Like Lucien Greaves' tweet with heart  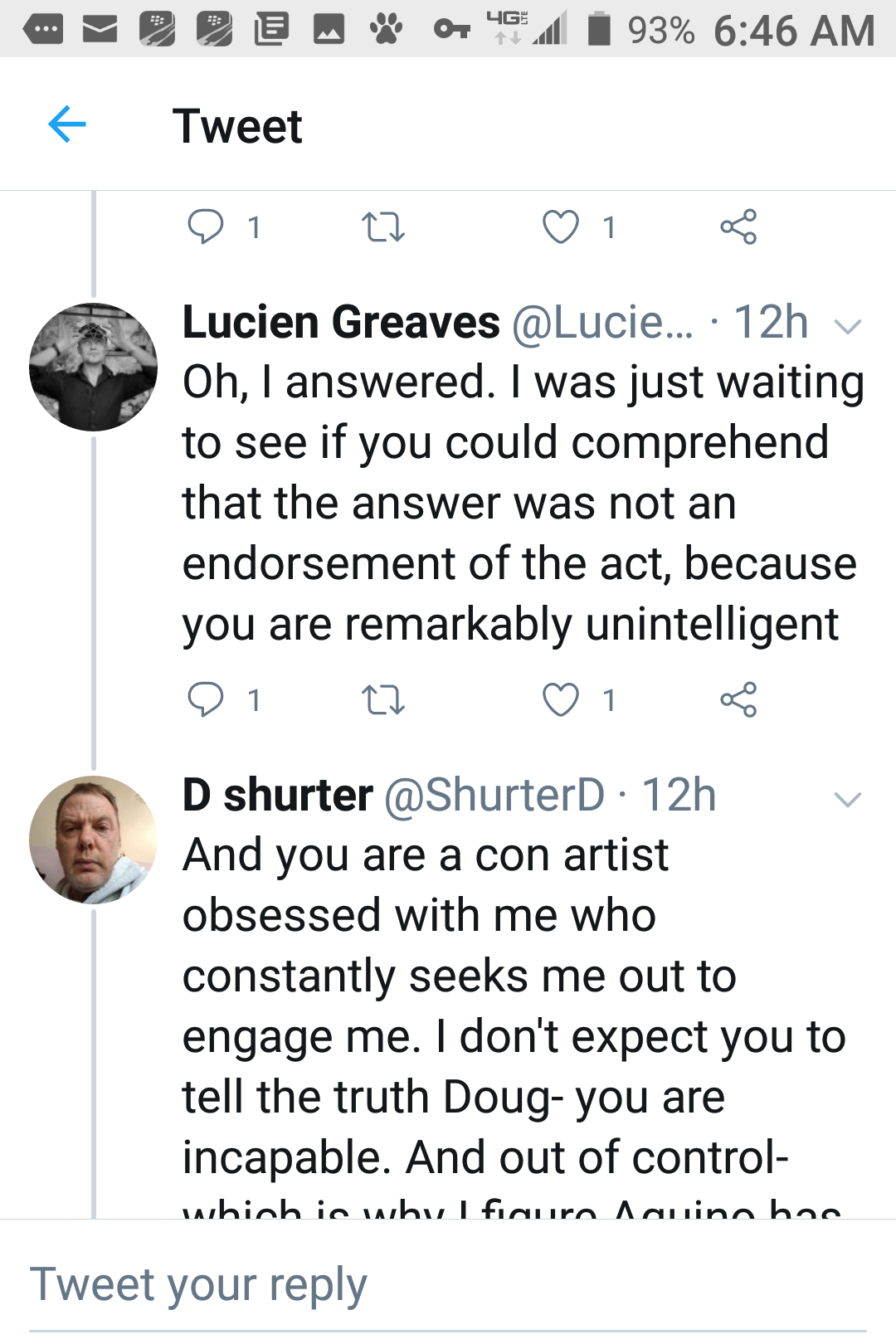561,699
